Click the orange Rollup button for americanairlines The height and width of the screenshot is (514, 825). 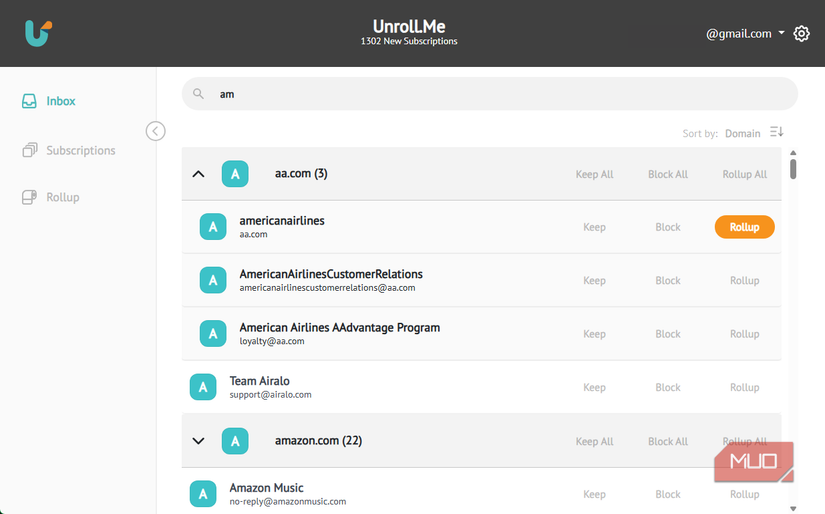point(744,227)
